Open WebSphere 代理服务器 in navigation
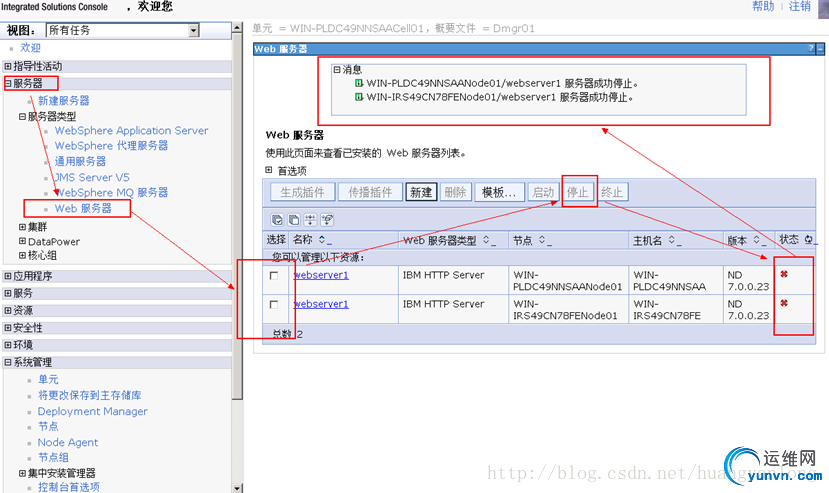This screenshot has width=829, height=493. pos(112,145)
